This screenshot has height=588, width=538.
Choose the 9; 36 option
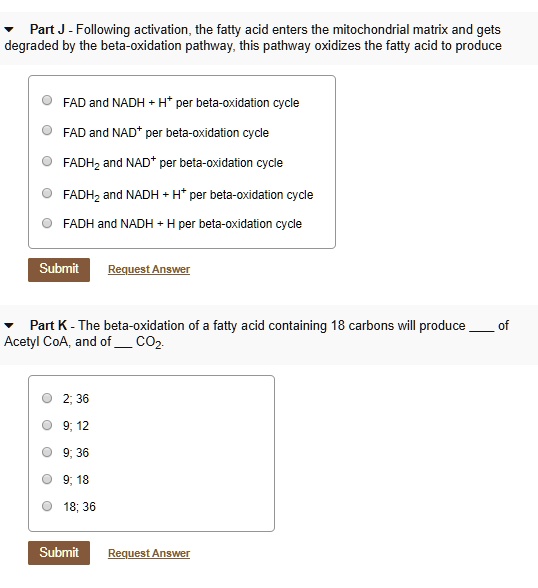pyautogui.click(x=47, y=452)
